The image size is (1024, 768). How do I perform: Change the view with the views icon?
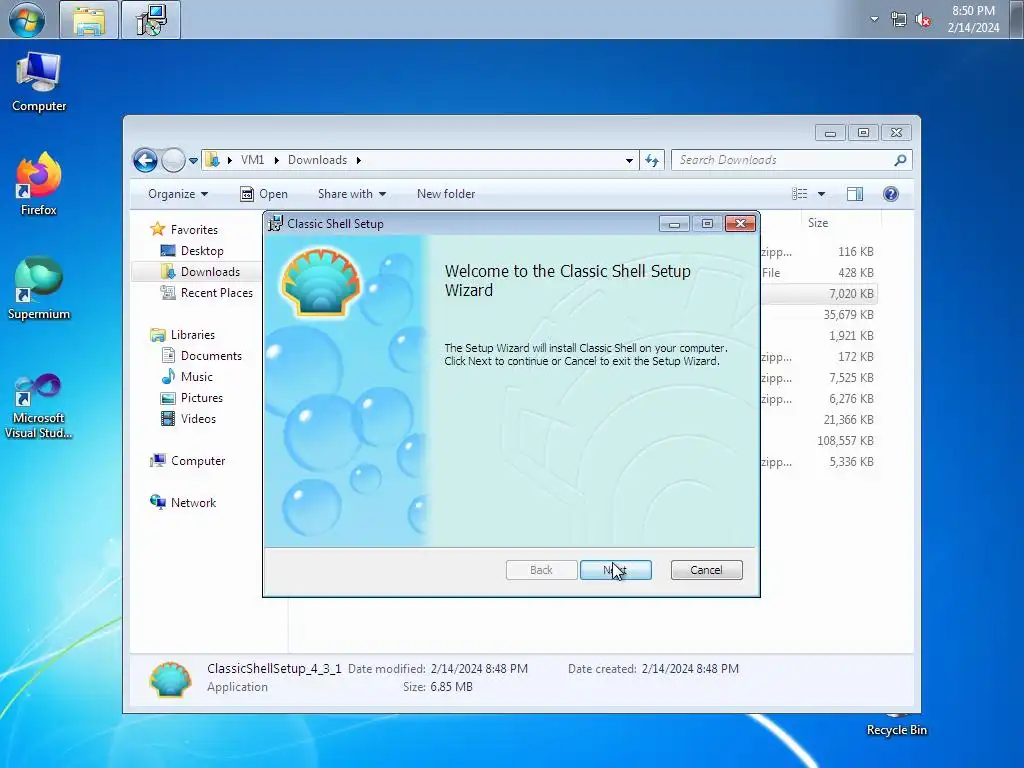[x=799, y=194]
